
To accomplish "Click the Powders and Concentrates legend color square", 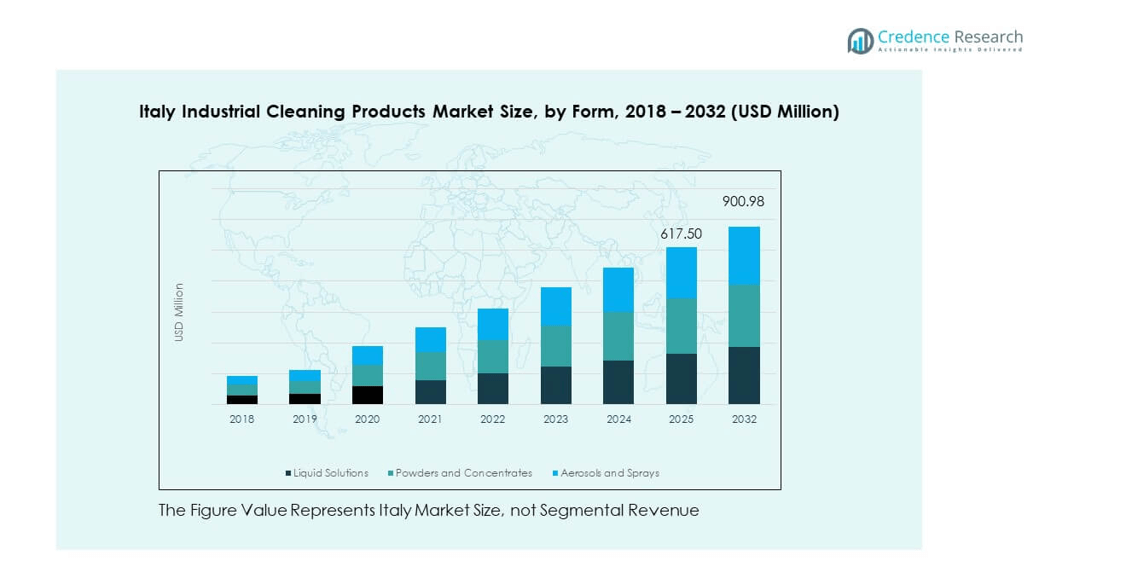I will pos(390,473).
